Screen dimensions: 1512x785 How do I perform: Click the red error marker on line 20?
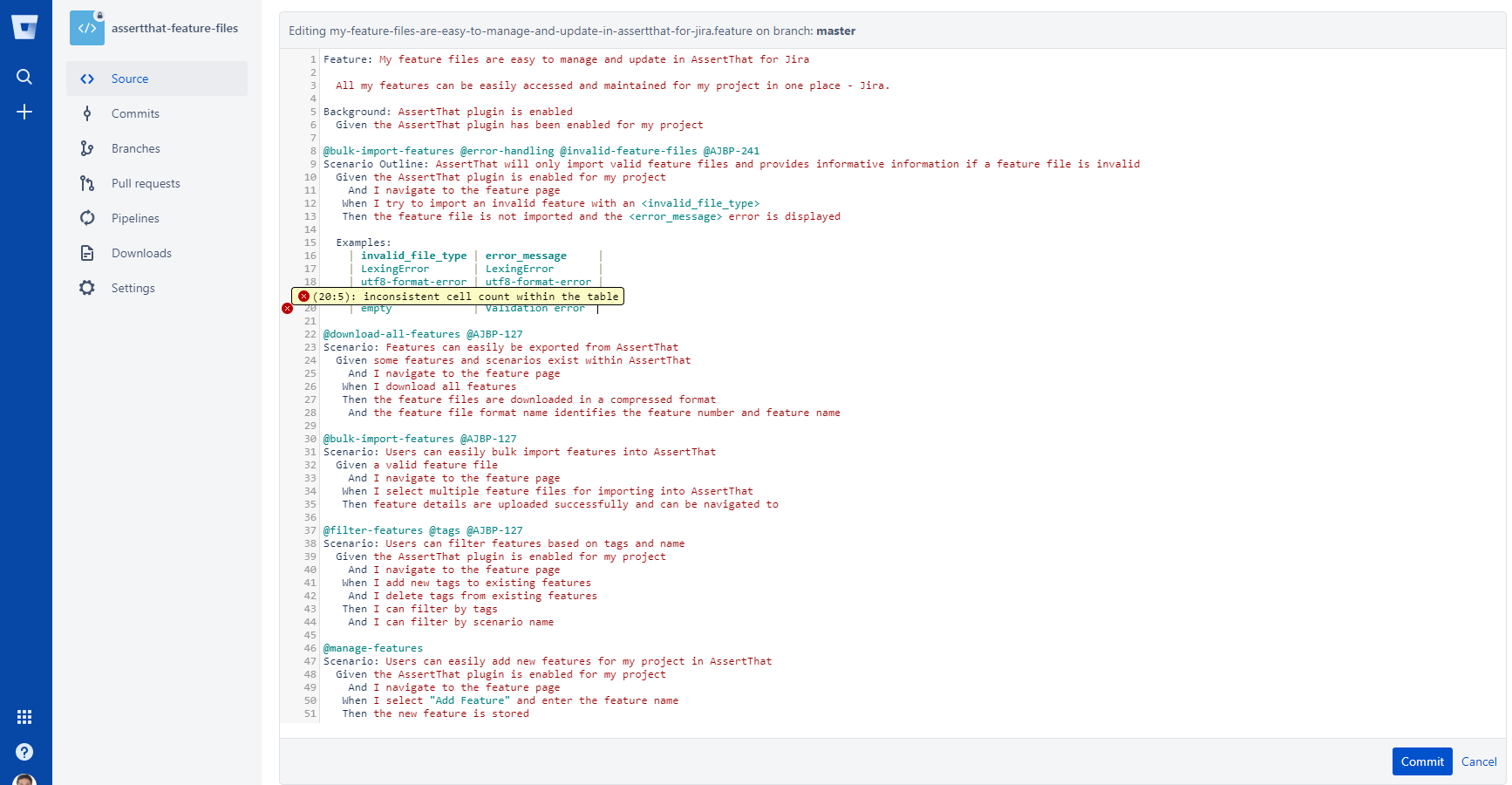(287, 309)
